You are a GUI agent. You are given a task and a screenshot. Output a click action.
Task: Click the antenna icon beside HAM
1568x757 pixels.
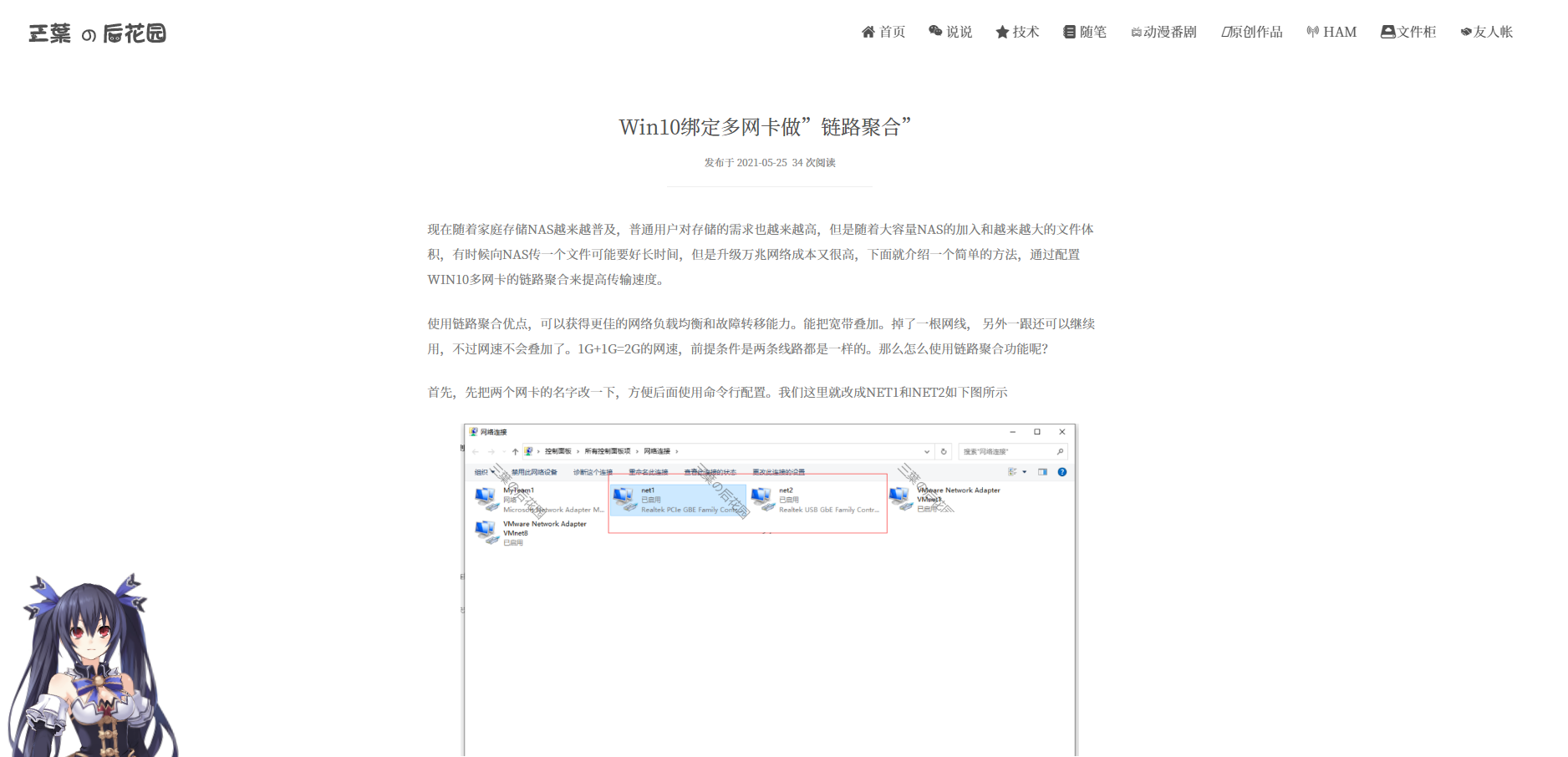(1312, 32)
